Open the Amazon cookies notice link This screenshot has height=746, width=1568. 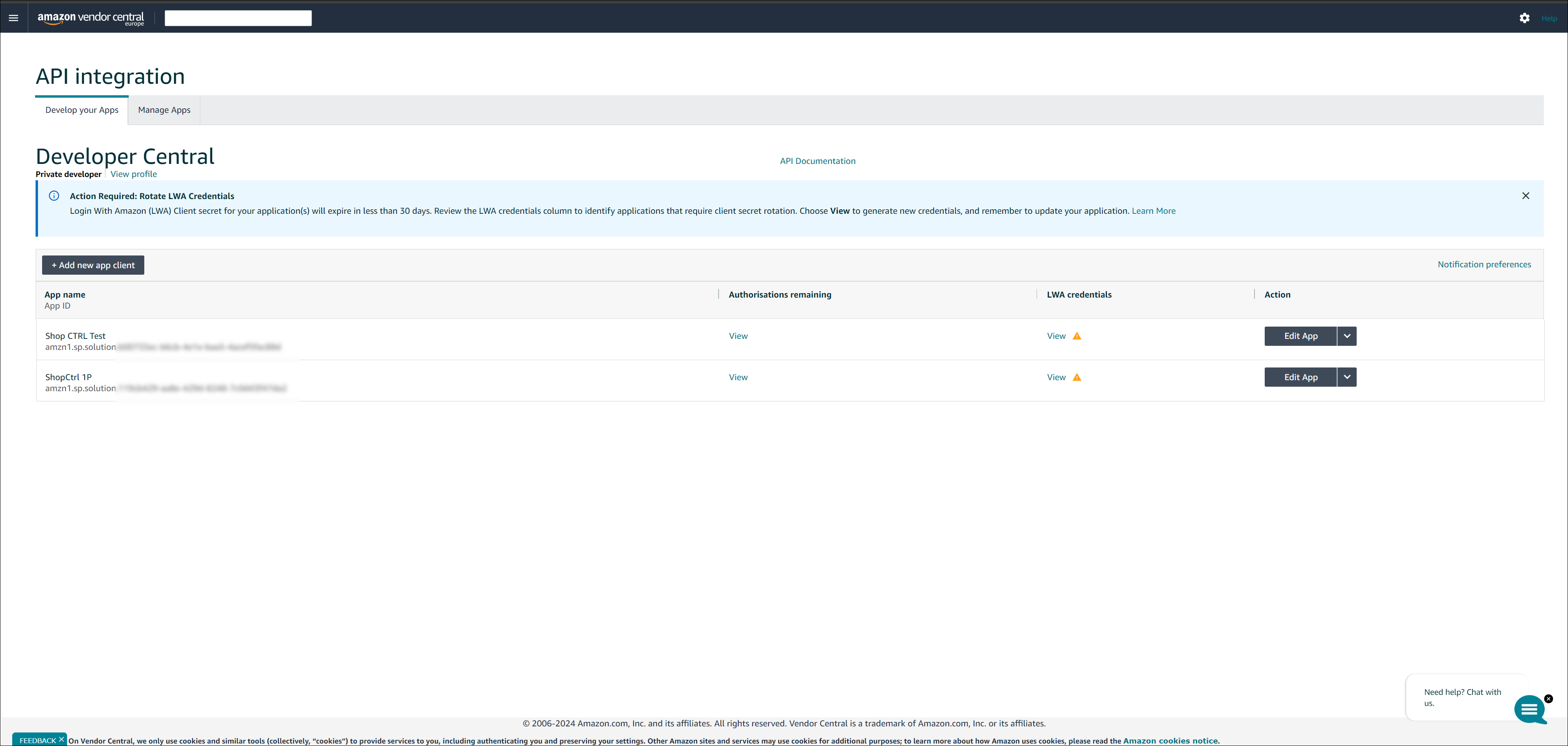click(1170, 741)
